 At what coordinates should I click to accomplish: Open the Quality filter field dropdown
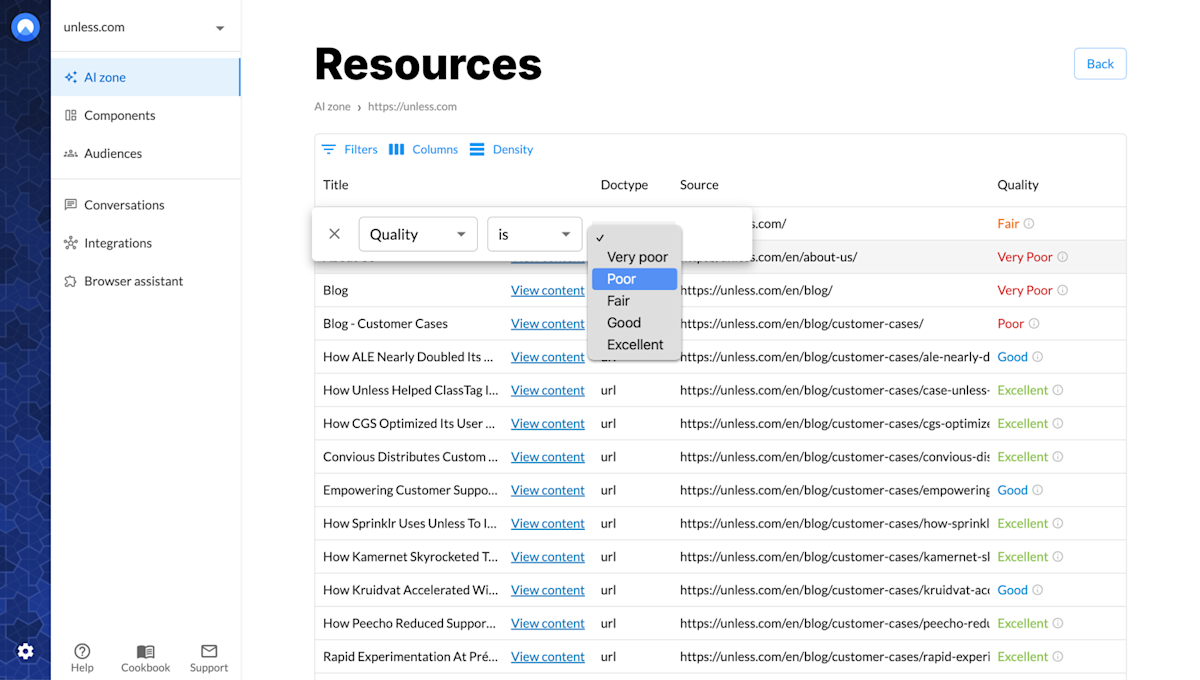(x=418, y=233)
